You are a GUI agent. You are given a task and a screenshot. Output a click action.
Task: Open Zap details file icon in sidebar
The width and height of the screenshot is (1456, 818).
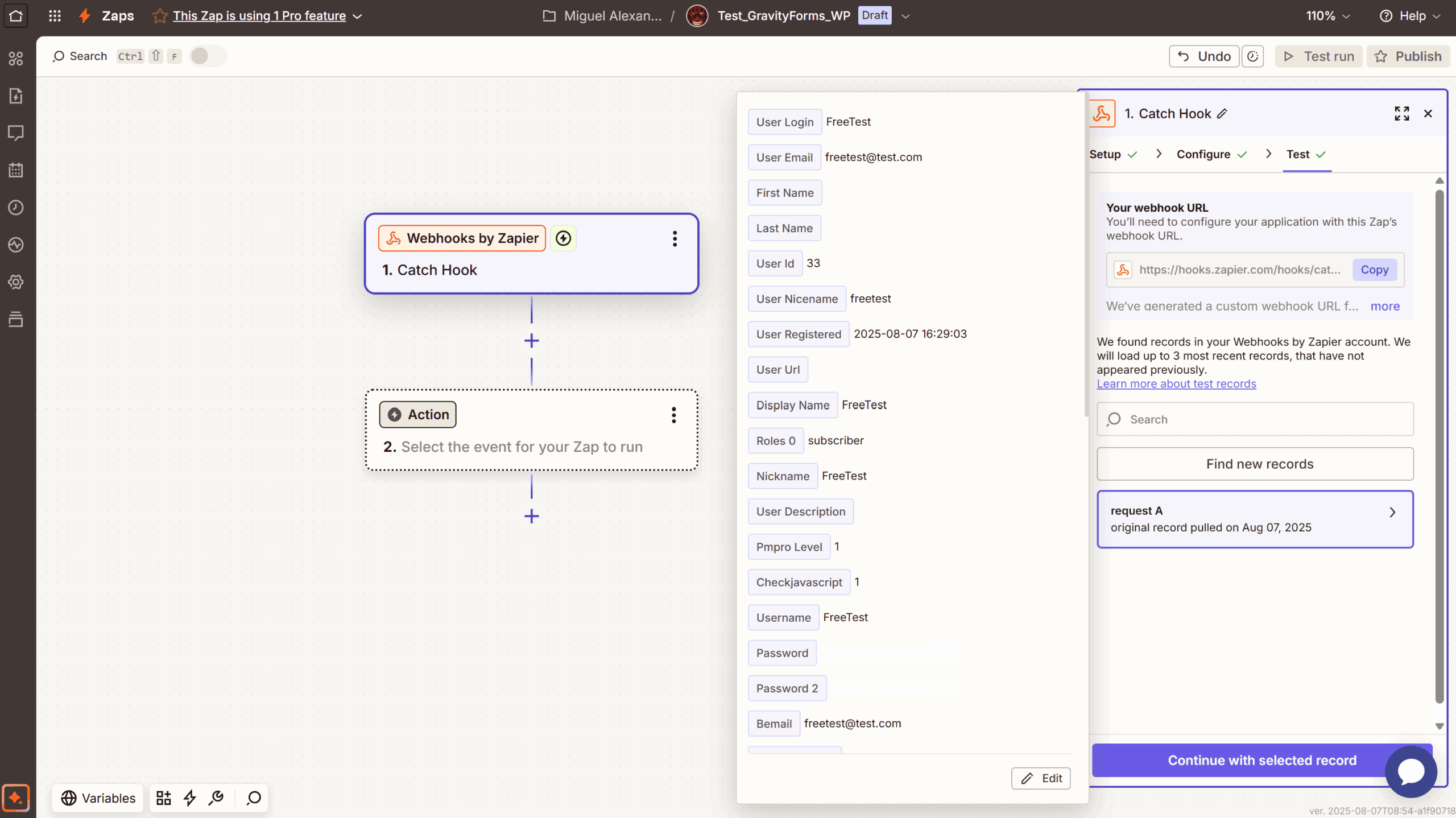pyautogui.click(x=16, y=96)
